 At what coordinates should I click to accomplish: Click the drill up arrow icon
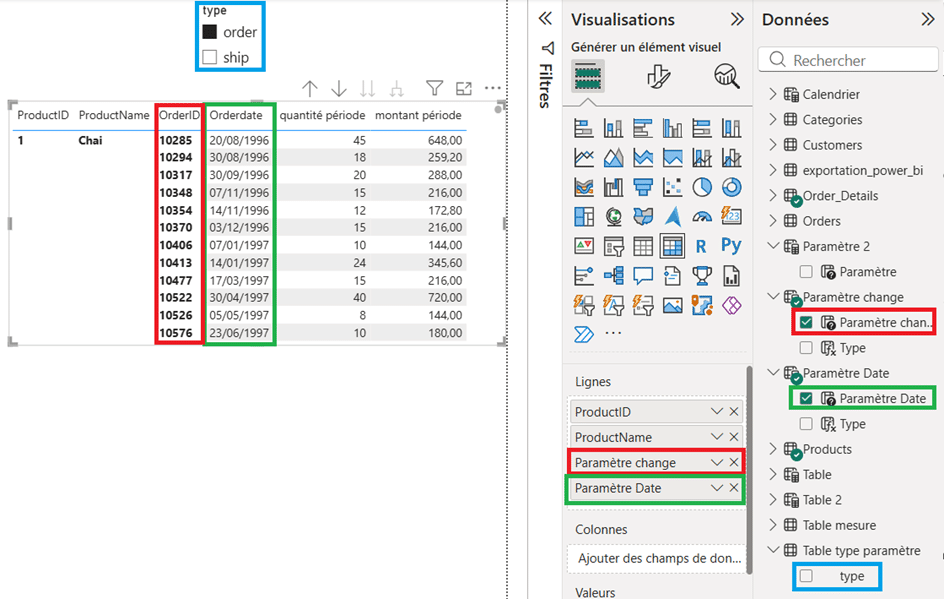310,89
